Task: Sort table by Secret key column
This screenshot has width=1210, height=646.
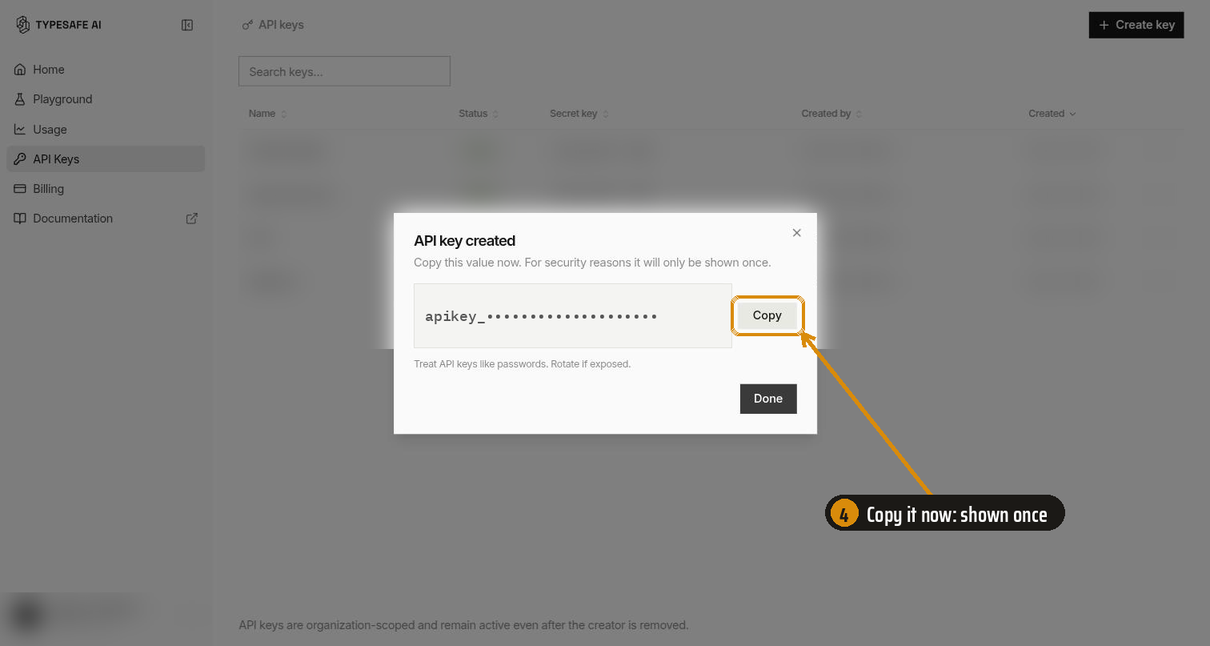Action: [x=579, y=114]
